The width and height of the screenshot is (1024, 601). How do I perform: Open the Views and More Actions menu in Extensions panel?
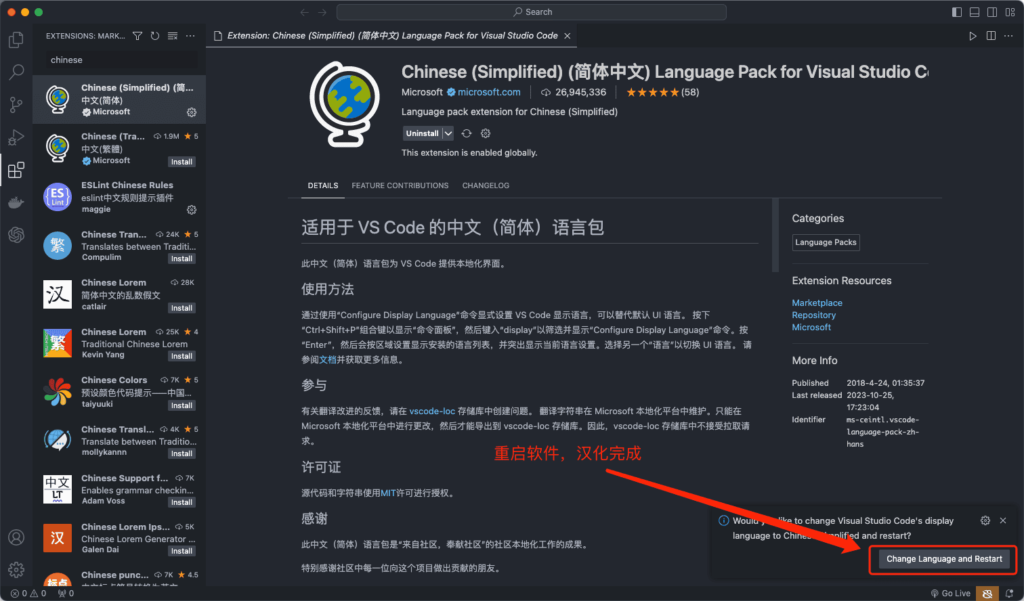pos(190,35)
